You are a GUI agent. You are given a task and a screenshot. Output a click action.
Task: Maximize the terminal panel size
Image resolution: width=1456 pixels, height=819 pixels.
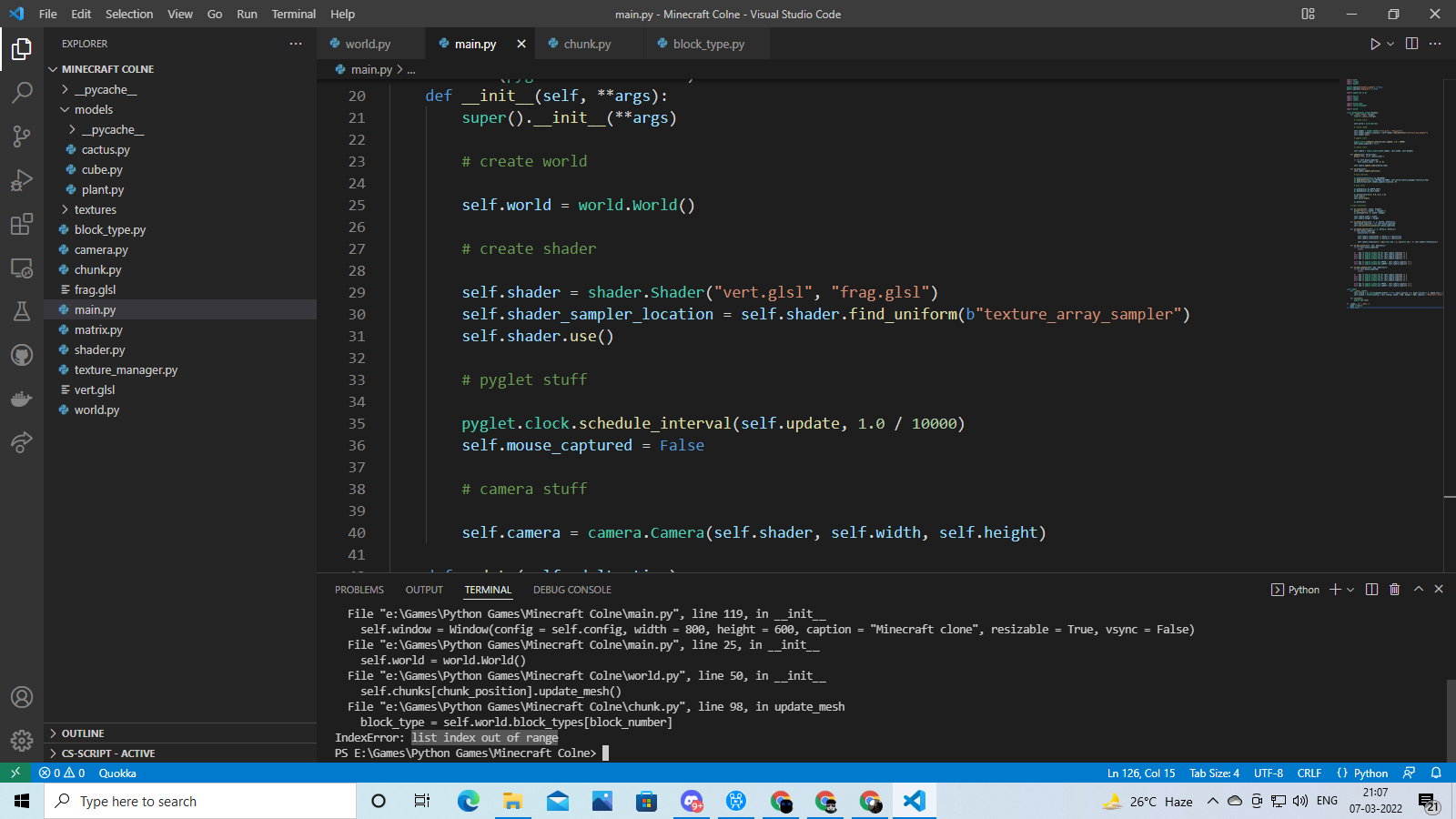[1418, 590]
